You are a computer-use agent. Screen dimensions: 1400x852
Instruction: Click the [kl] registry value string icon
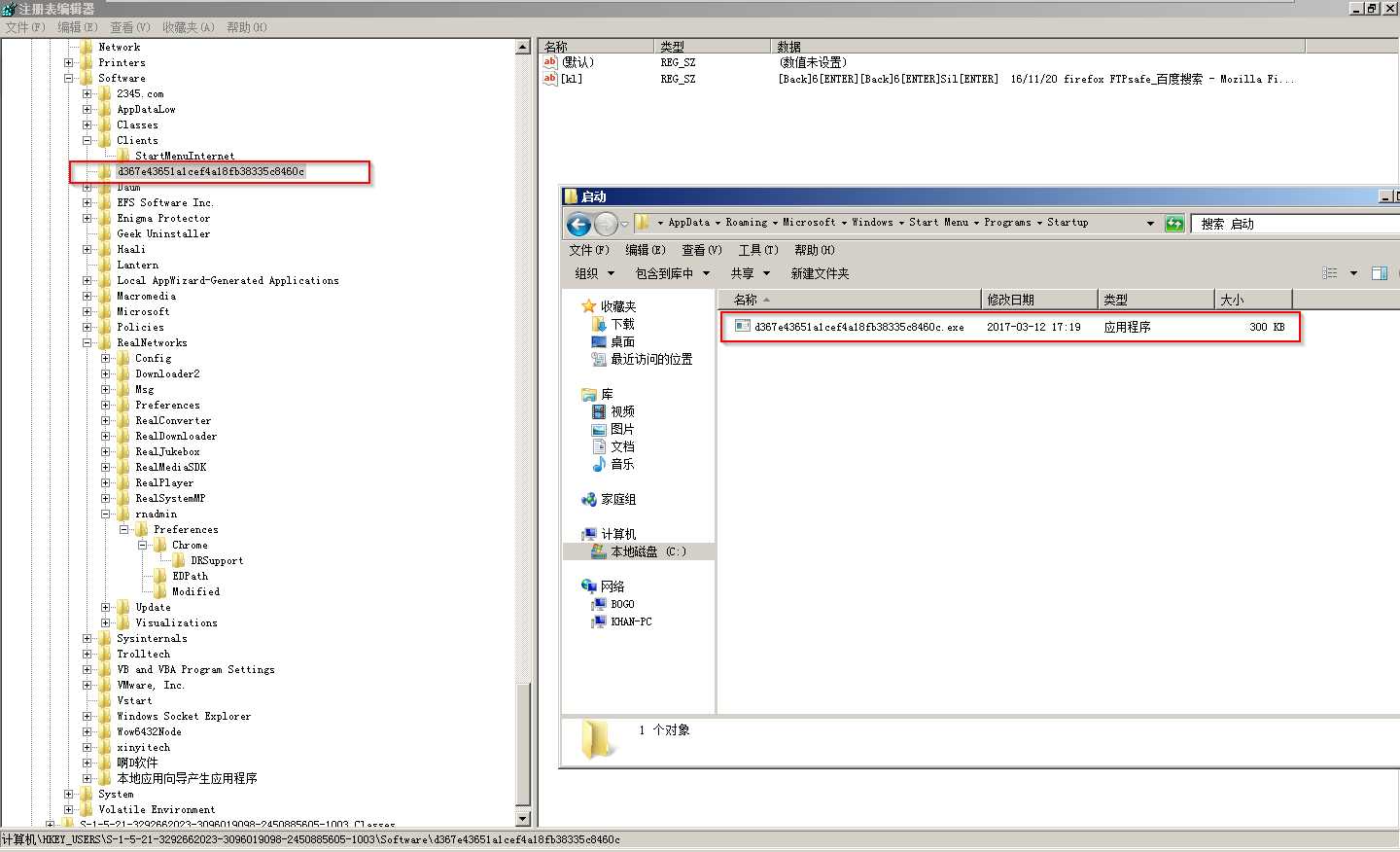pyautogui.click(x=550, y=79)
